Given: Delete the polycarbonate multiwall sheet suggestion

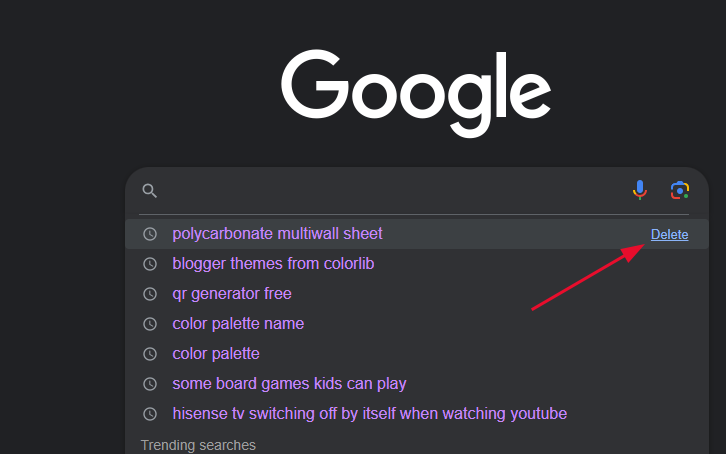Looking at the screenshot, I should (670, 235).
